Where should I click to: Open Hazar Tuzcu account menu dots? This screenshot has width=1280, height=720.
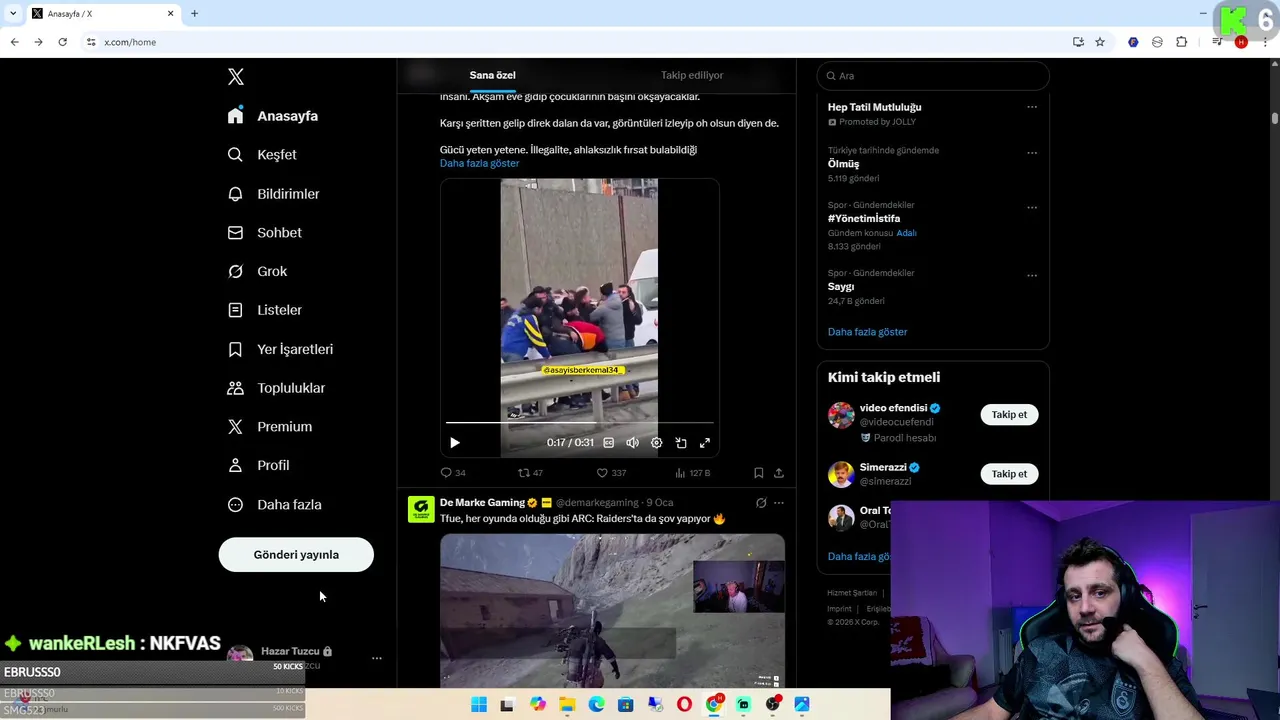(x=377, y=658)
